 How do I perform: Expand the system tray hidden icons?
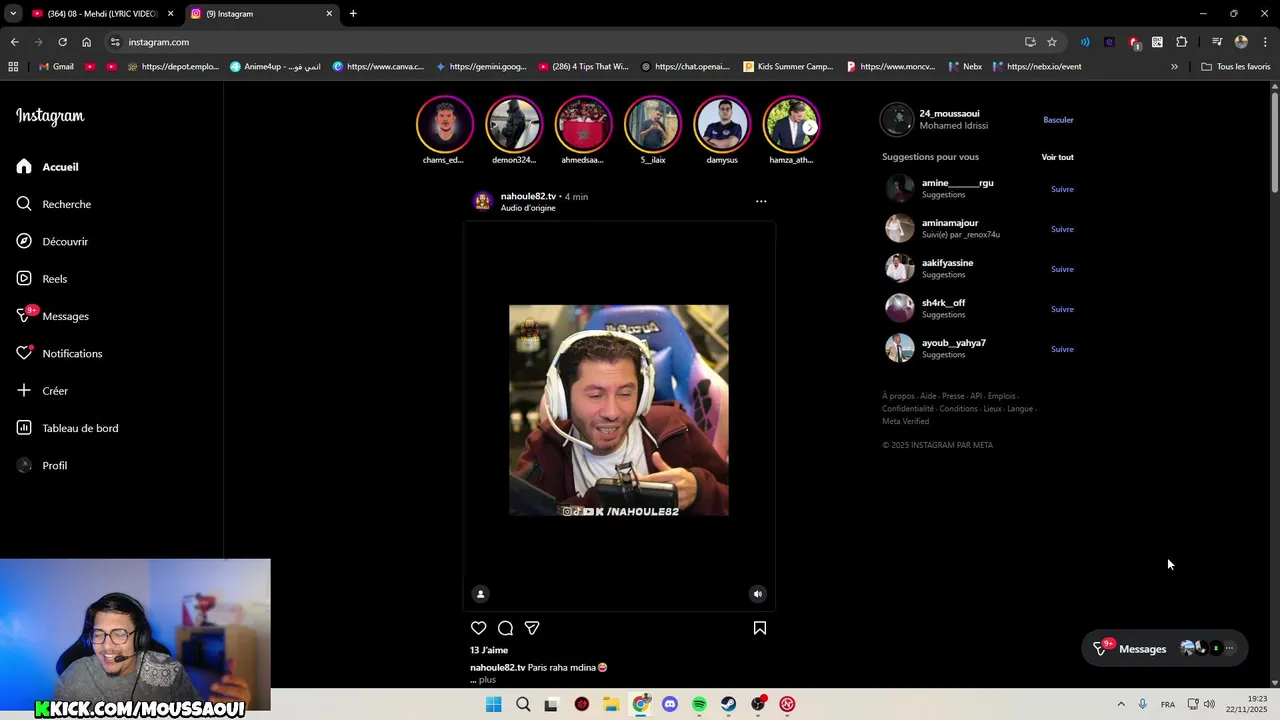tap(1120, 704)
